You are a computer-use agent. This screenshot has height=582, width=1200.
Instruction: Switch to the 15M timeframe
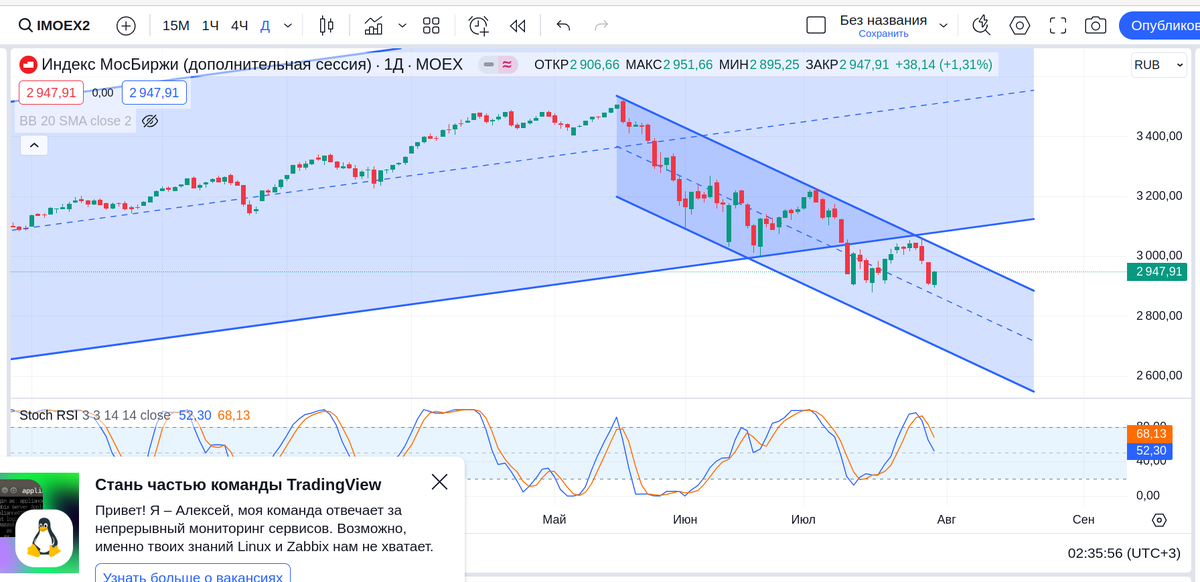[x=176, y=25]
